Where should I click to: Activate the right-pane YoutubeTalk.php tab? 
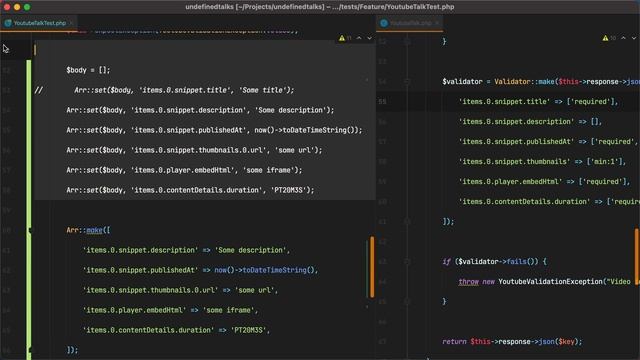(x=410, y=23)
